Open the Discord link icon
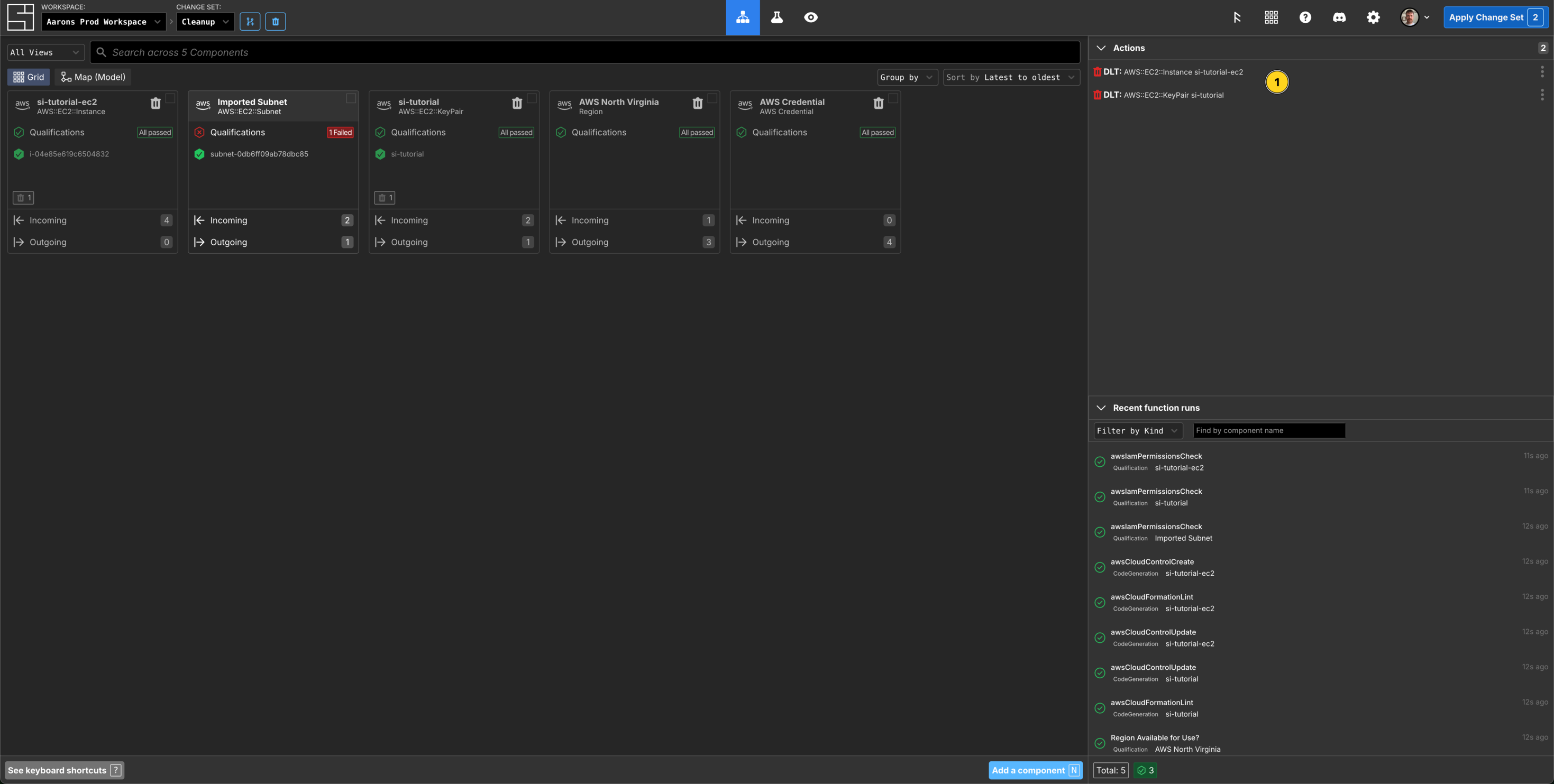The height and width of the screenshot is (784, 1554). coord(1339,17)
